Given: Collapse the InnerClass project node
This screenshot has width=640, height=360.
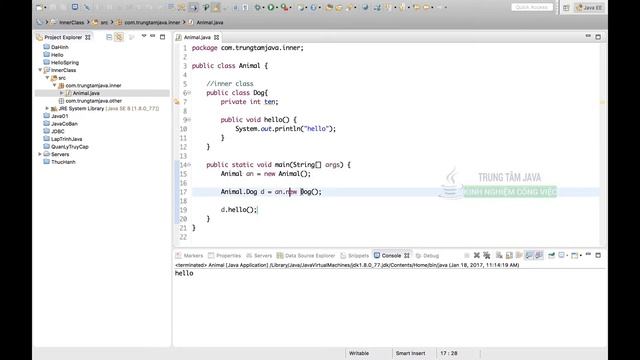Looking at the screenshot, I should point(40,70).
